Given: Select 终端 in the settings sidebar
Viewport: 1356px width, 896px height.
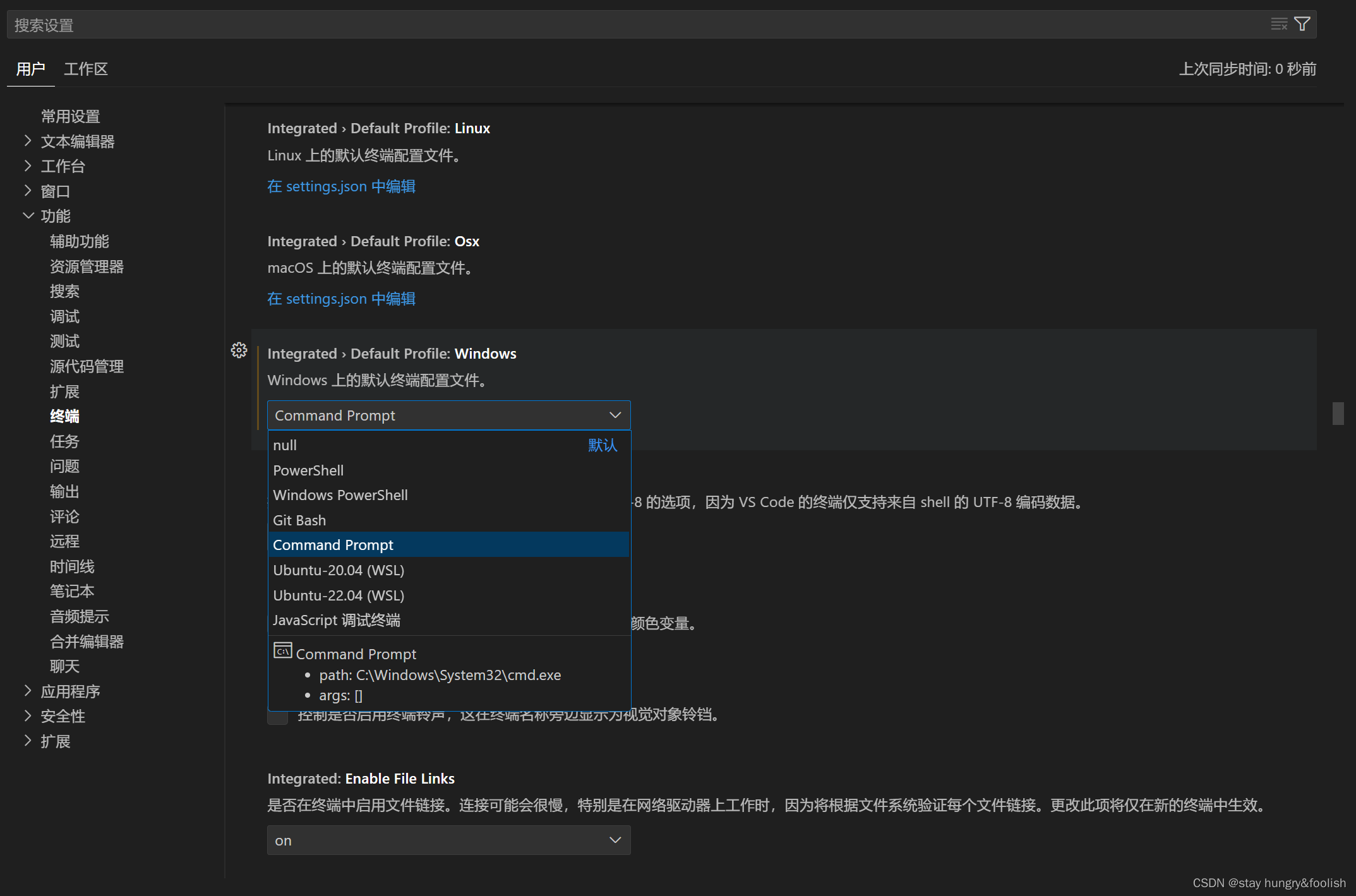Looking at the screenshot, I should click(x=64, y=415).
